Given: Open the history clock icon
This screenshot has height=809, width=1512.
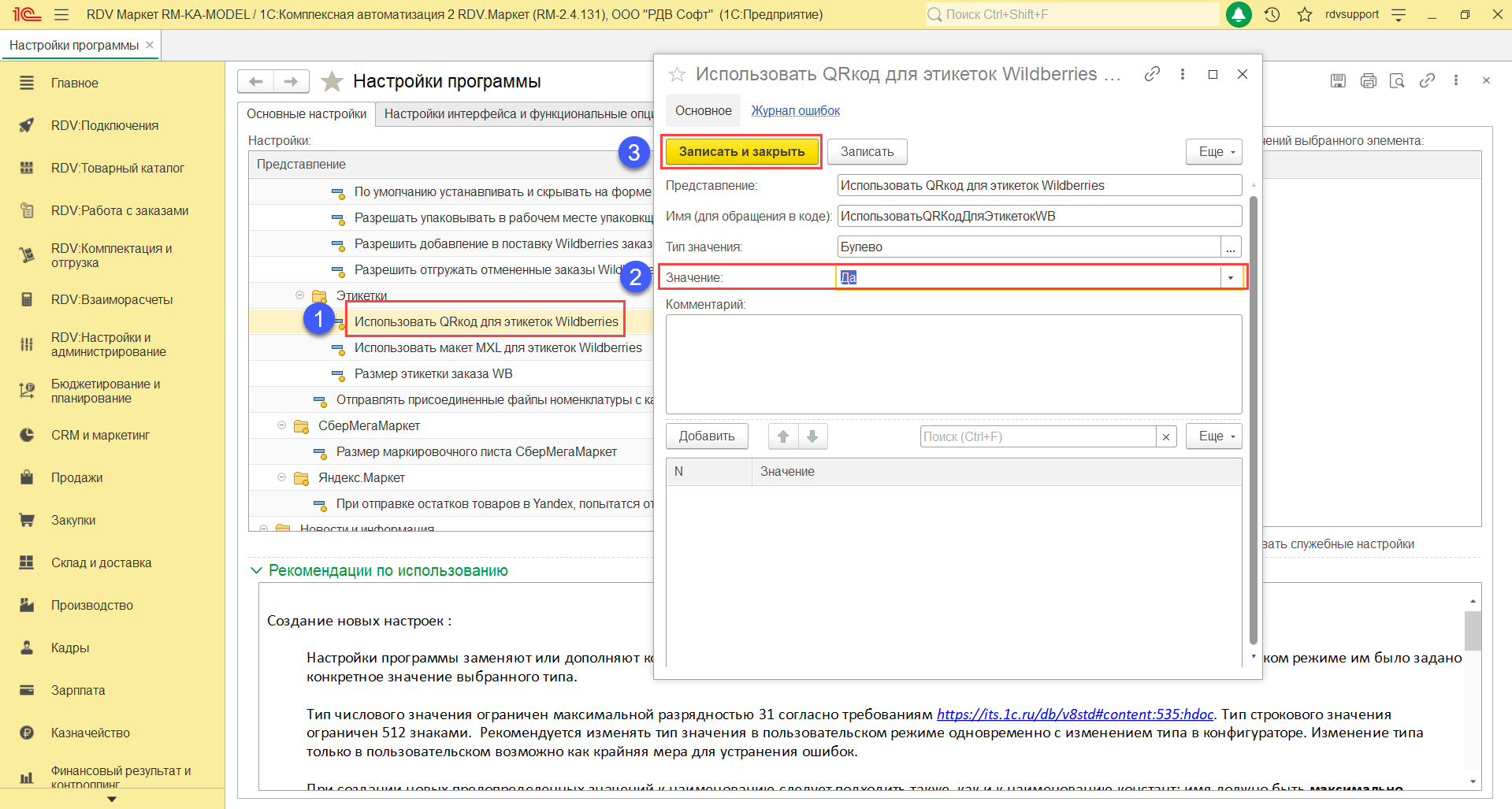Looking at the screenshot, I should pos(1272,15).
